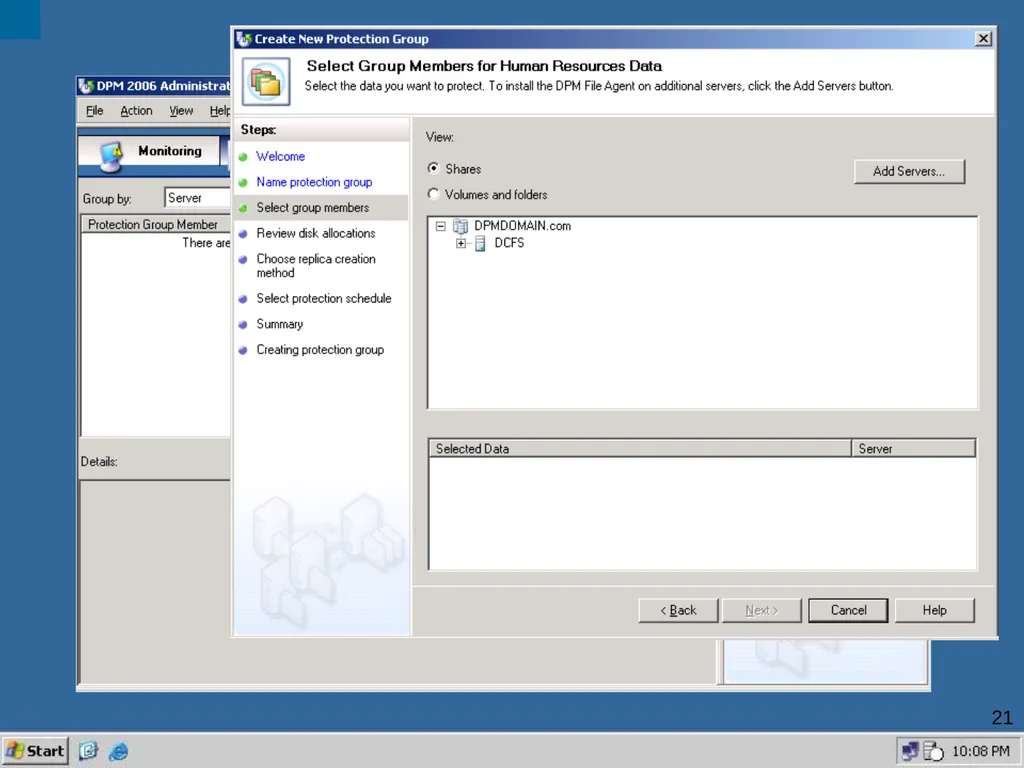Click the server-with-clock tray icon
The image size is (1024, 768).
(934, 751)
